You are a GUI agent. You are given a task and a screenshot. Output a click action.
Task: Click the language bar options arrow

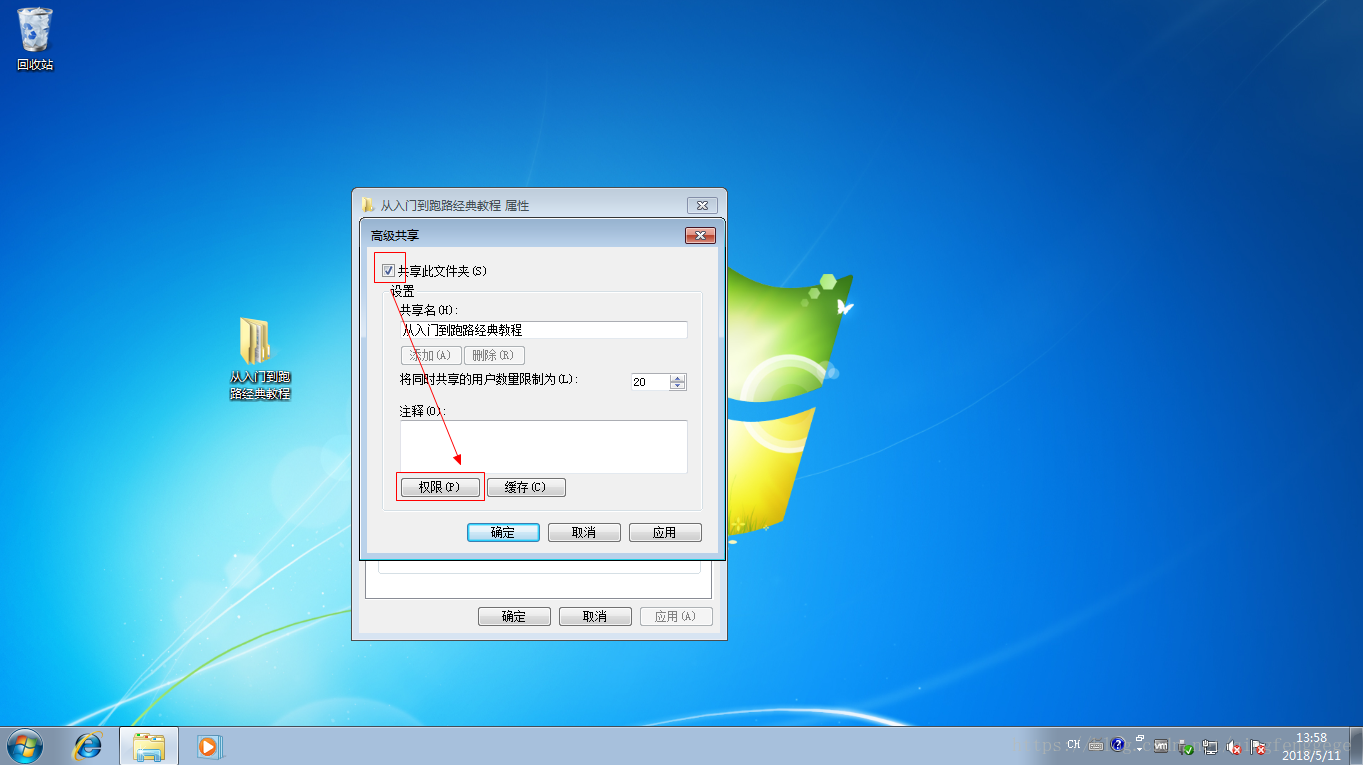(x=1139, y=750)
